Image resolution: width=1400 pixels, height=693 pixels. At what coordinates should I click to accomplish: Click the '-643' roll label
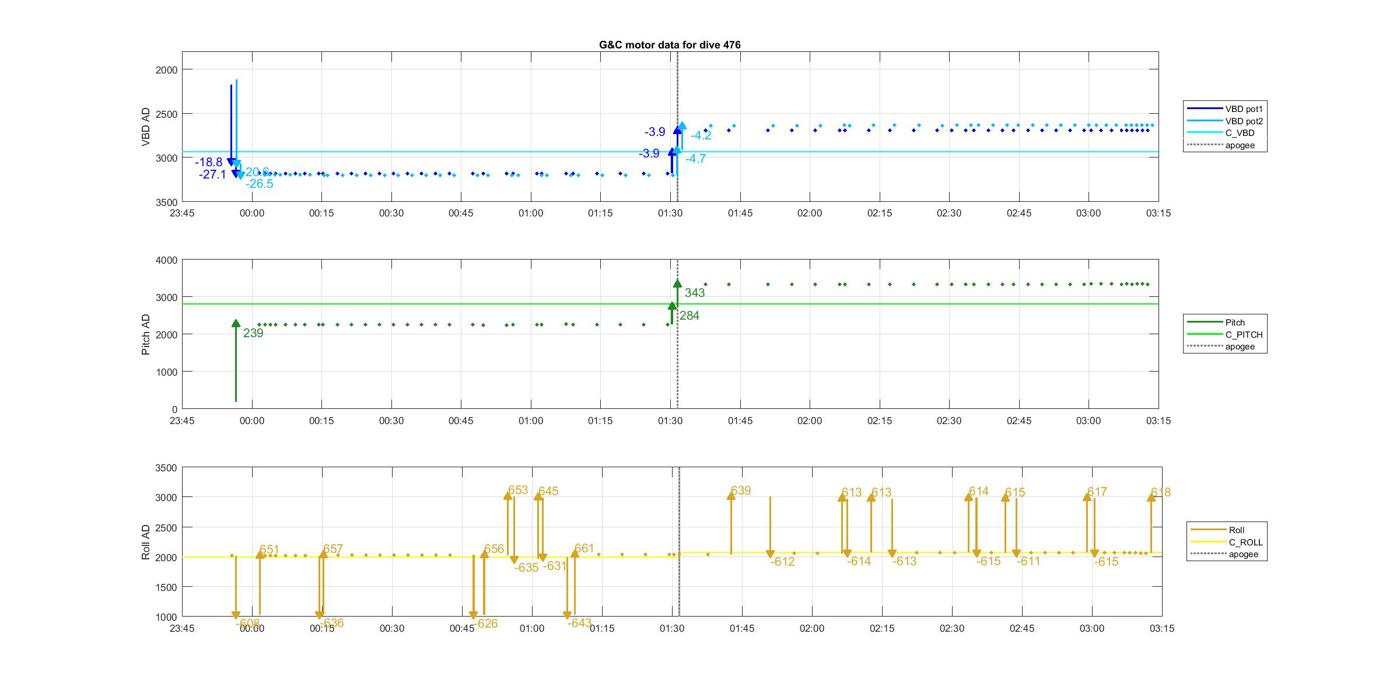click(x=579, y=623)
